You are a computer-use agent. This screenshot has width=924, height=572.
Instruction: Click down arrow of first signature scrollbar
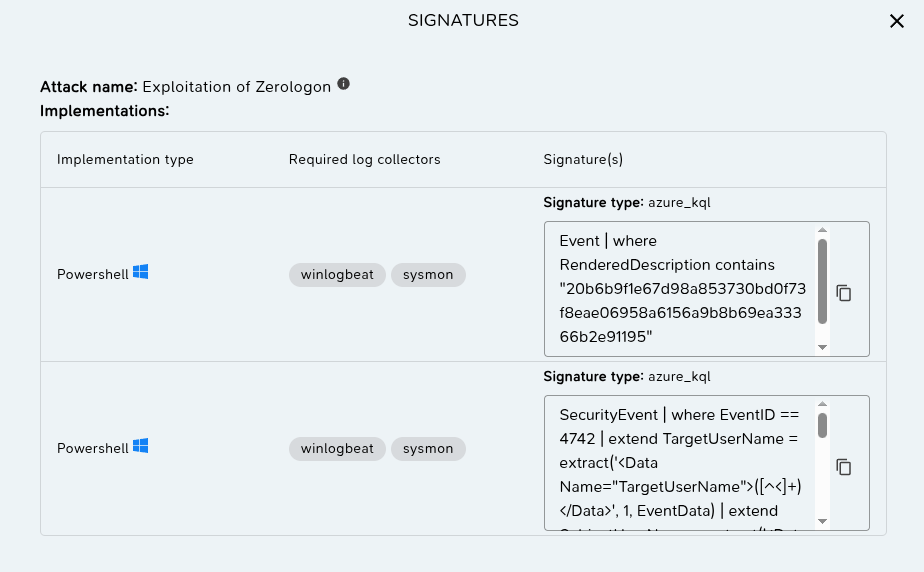[823, 348]
